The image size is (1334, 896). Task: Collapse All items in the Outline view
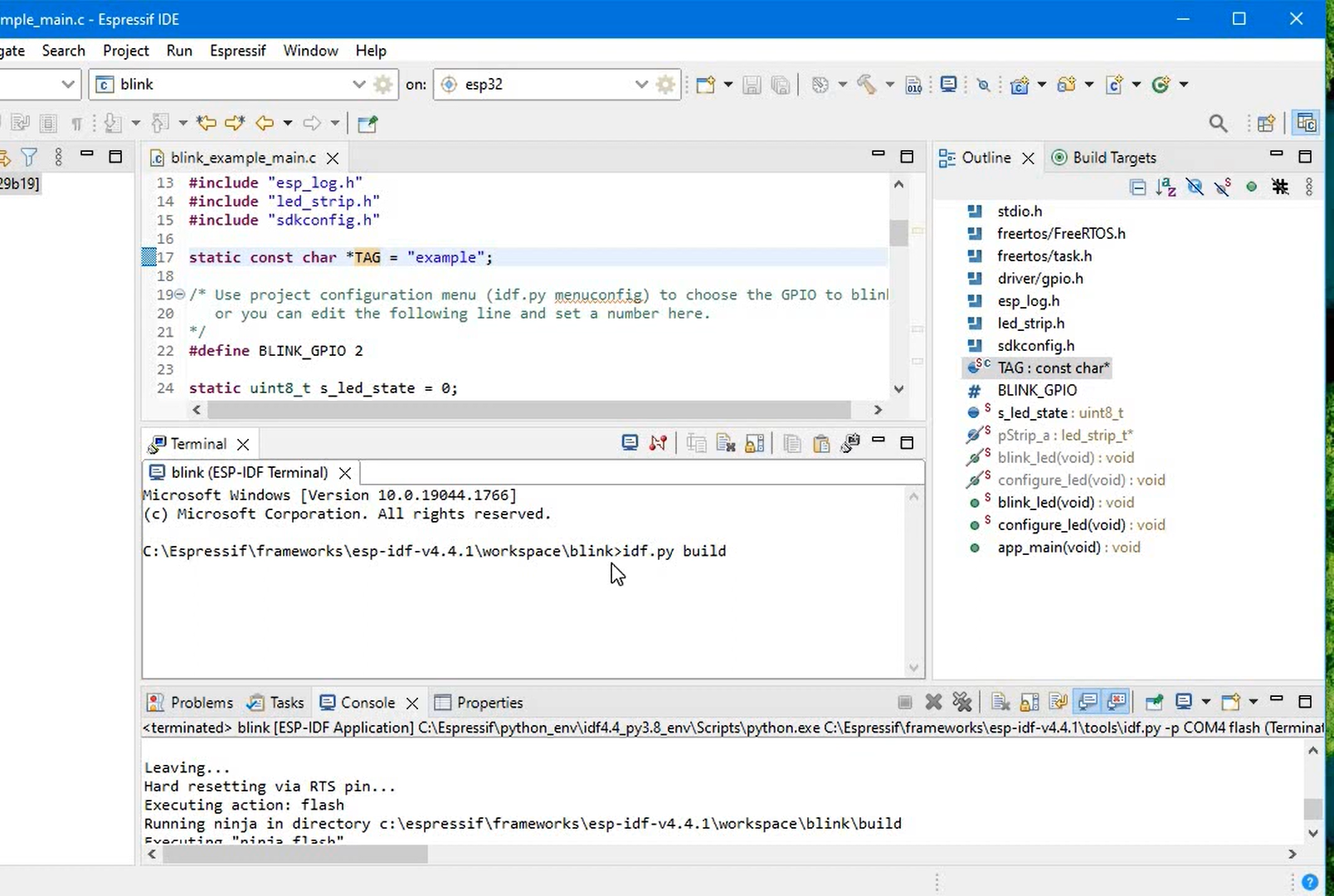(x=1138, y=187)
